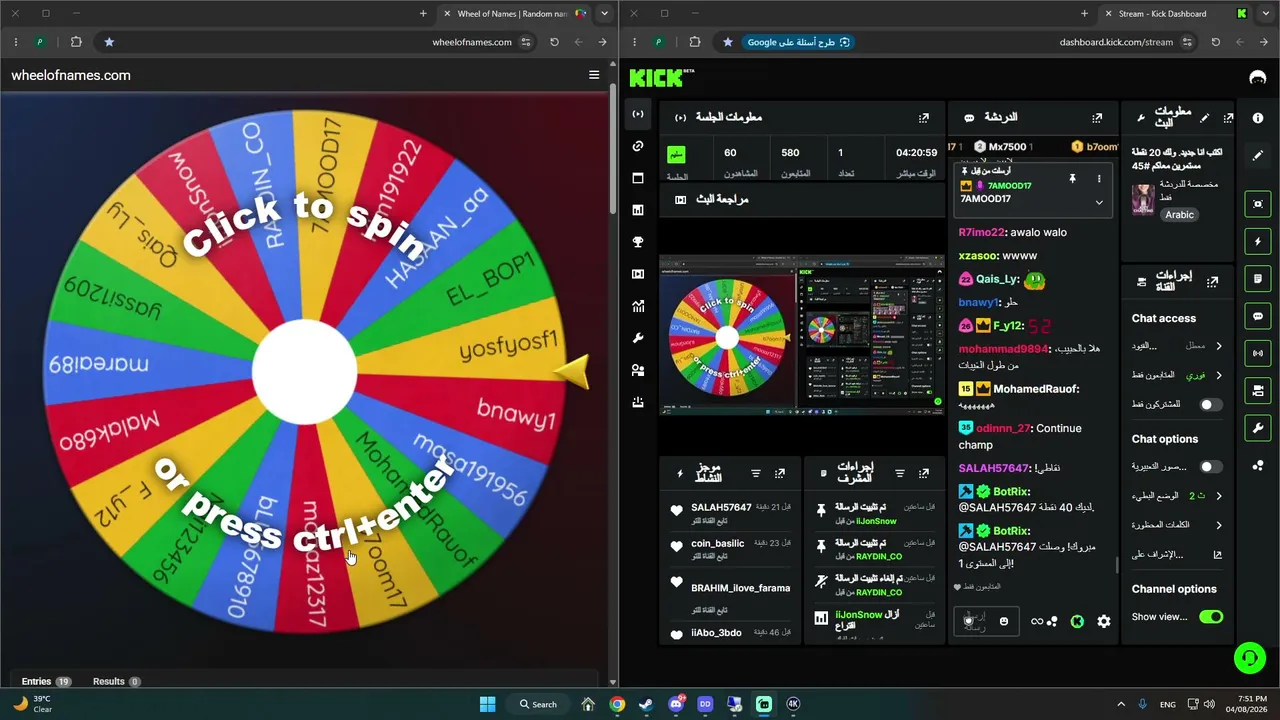Open the followers-only chat setting chevron
The height and width of the screenshot is (720, 1280).
pos(1219,375)
